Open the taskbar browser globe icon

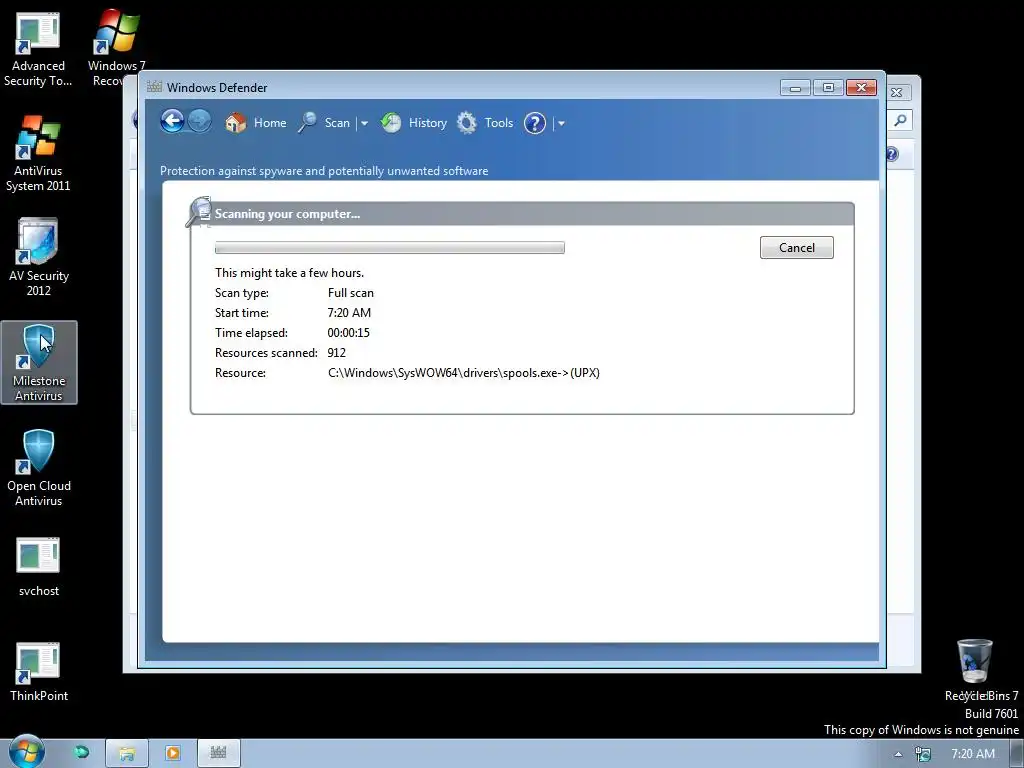tap(81, 752)
